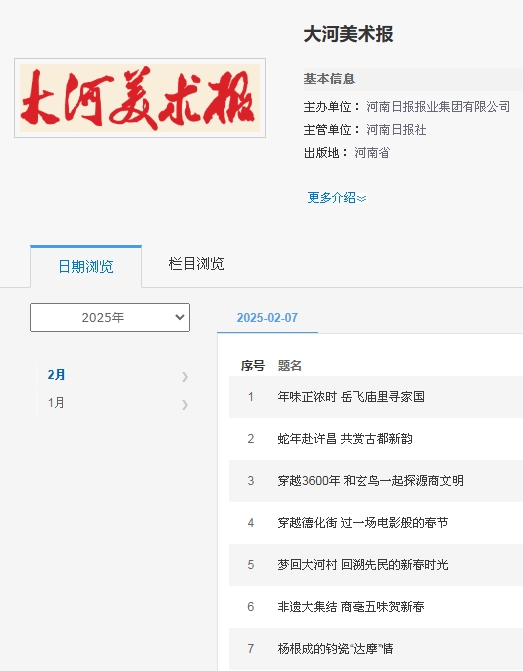Select the 2025-02-07 issue date tab

(267, 318)
